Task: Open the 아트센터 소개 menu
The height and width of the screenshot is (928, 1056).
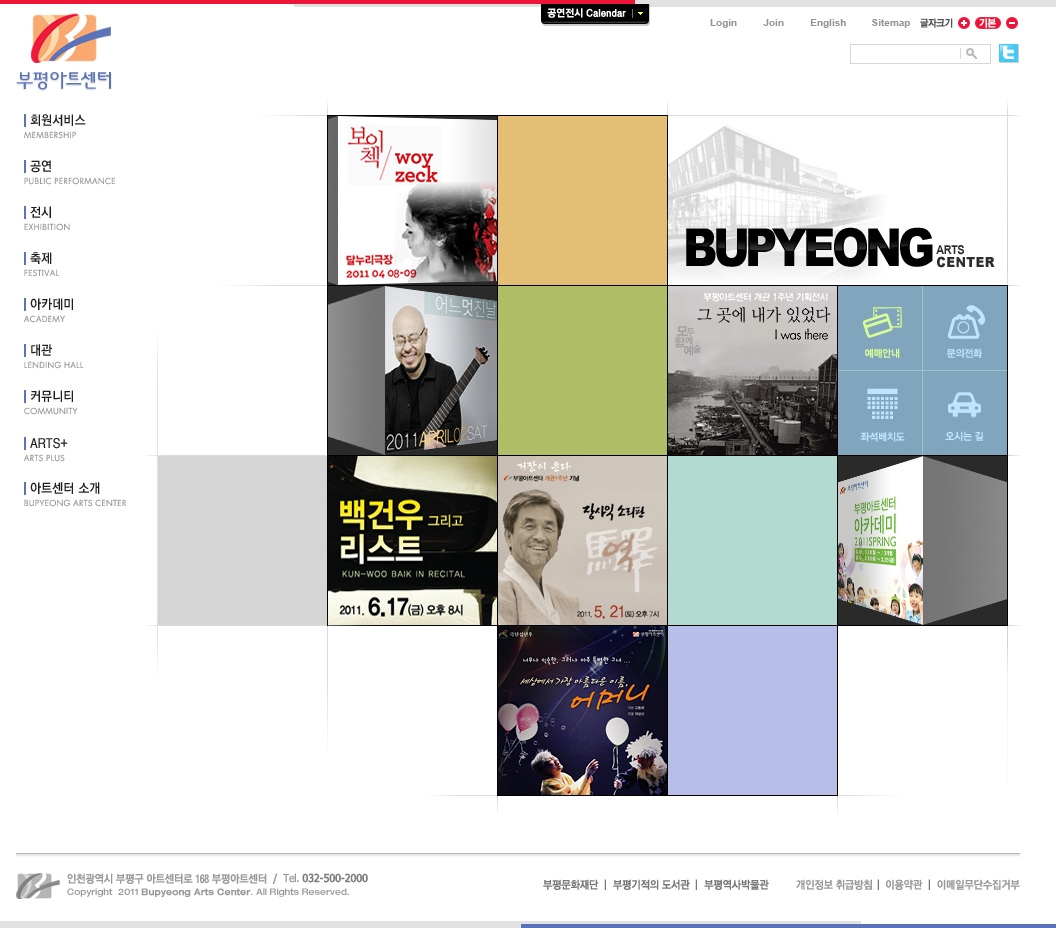Action: [75, 494]
